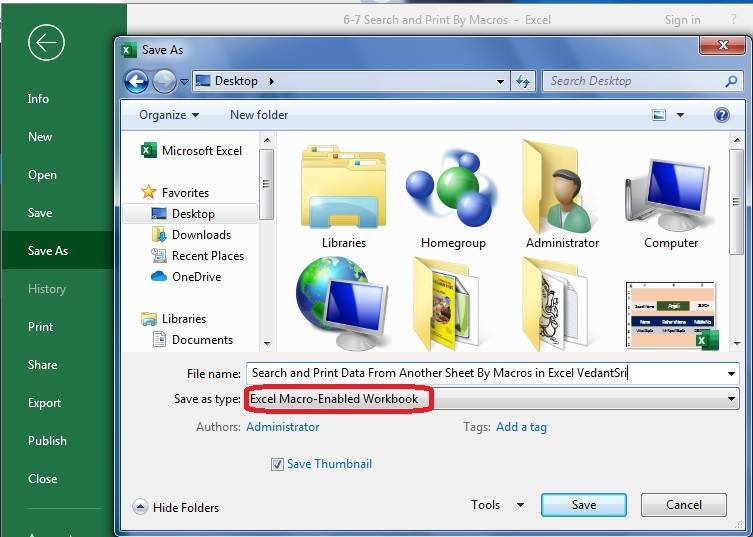Click Microsoft Excel in navigation pane
This screenshot has width=753, height=537.
[x=192, y=151]
